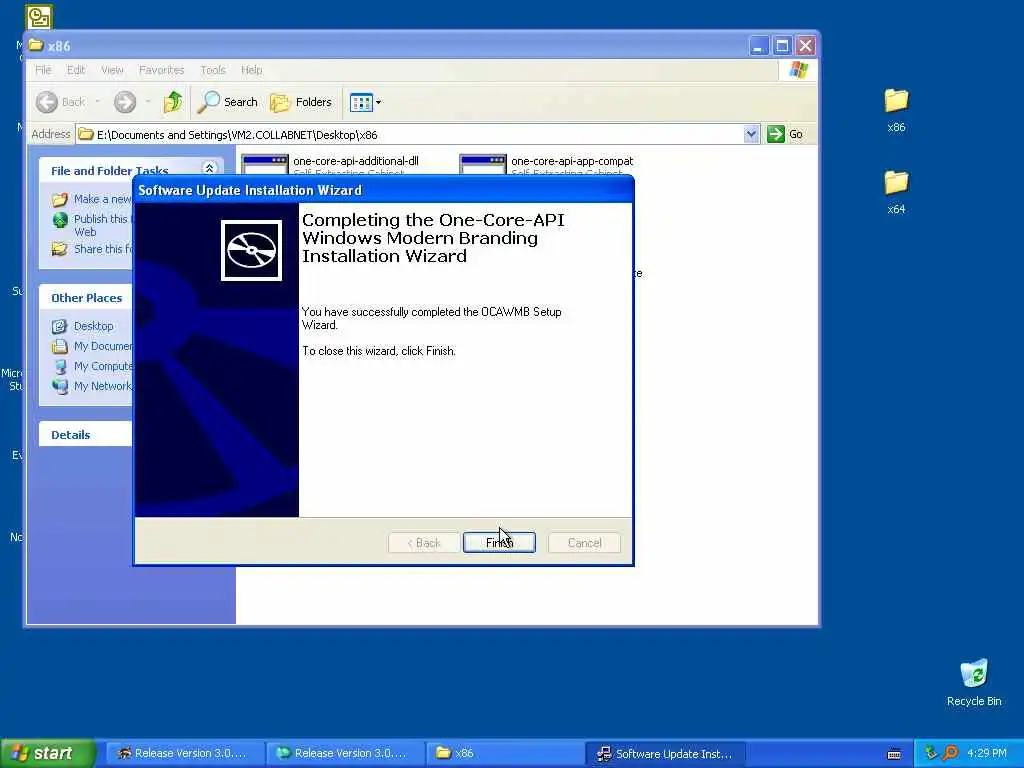Viewport: 1024px width, 768px height.
Task: Click the on-screen keyboard tray icon
Action: (894, 754)
